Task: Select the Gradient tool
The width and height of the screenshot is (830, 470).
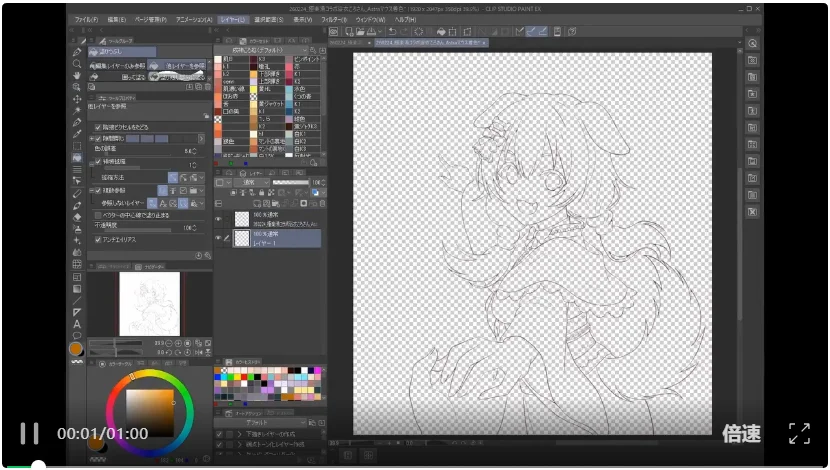Action: (77, 288)
